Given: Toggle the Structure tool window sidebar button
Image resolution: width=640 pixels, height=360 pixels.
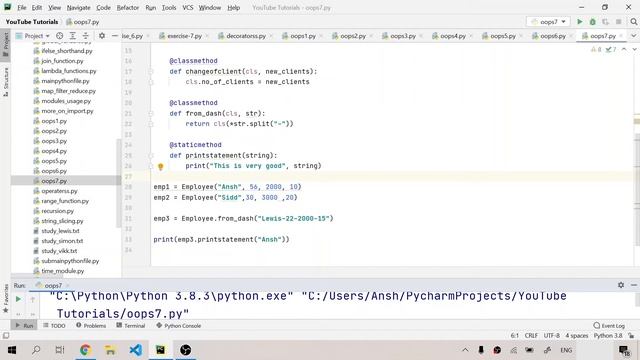Looking at the screenshot, I should click(x=6, y=82).
